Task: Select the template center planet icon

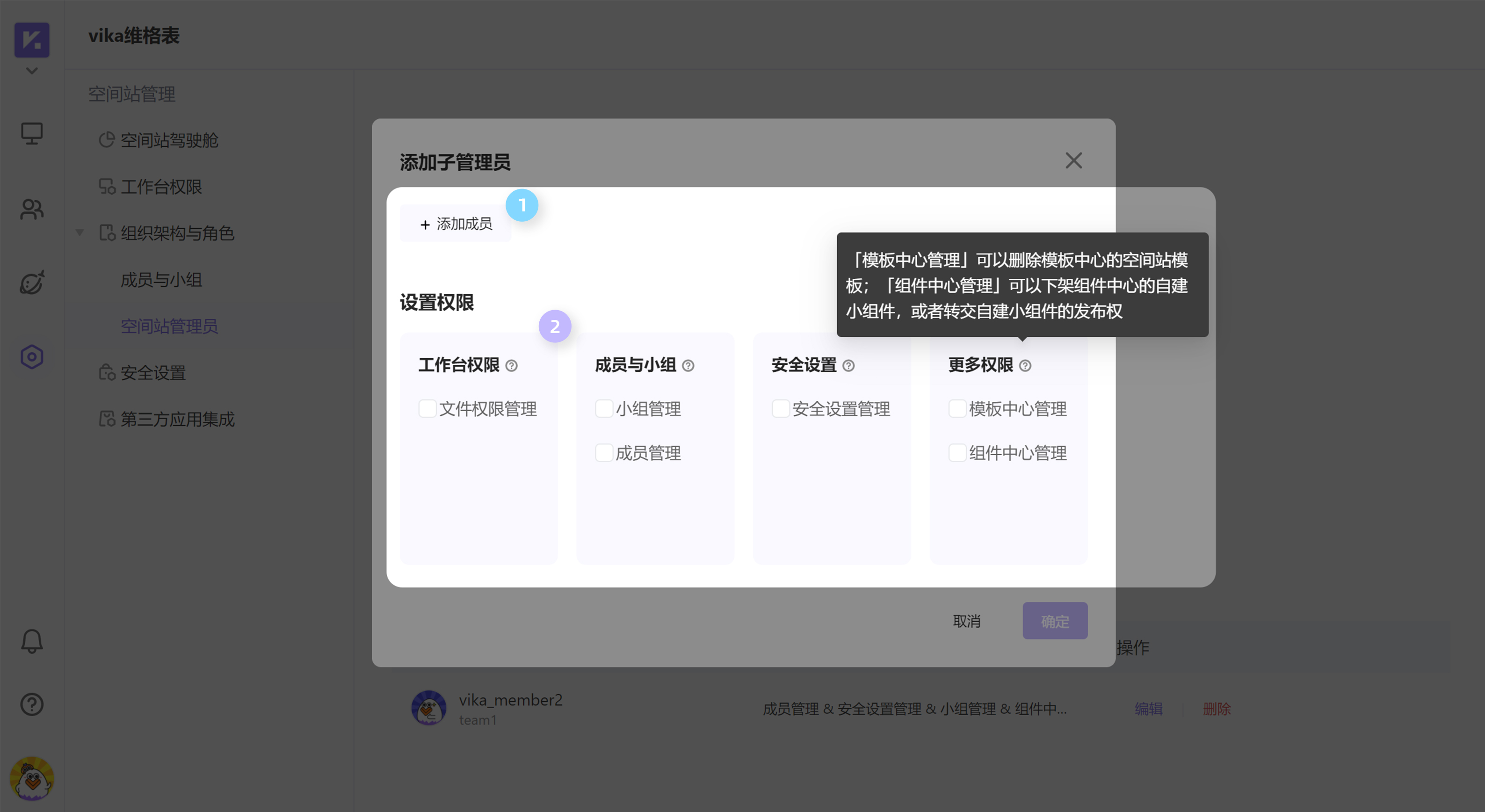Action: tap(32, 283)
